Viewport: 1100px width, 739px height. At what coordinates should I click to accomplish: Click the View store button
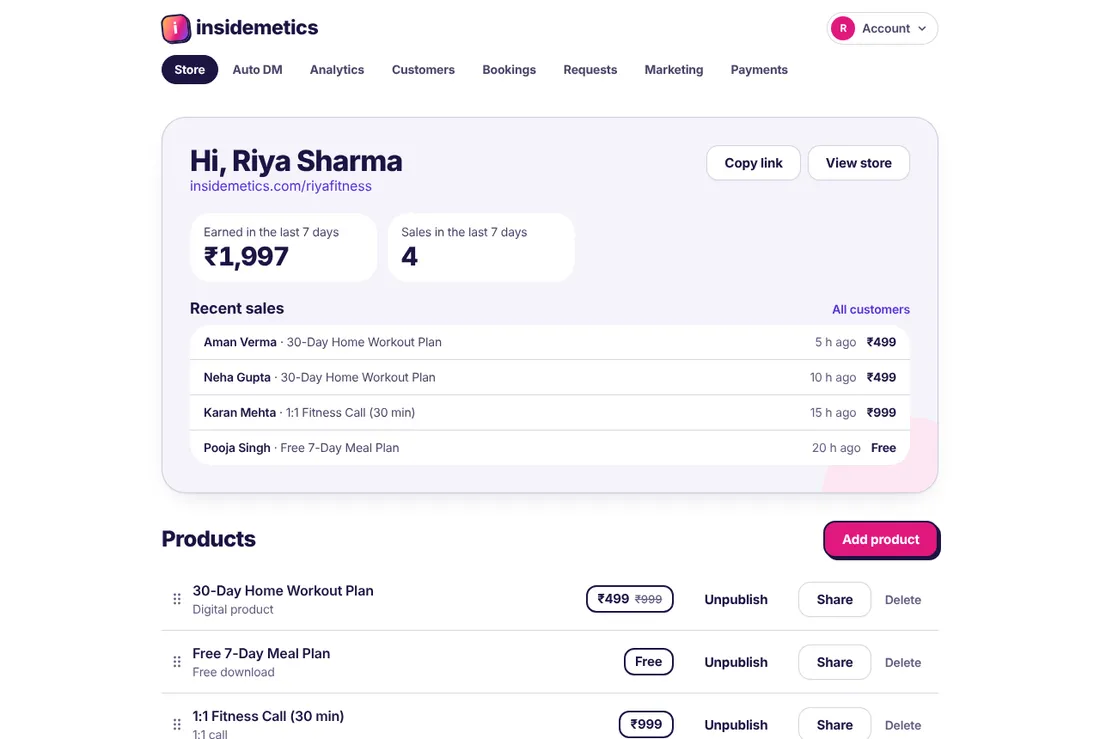[858, 163]
